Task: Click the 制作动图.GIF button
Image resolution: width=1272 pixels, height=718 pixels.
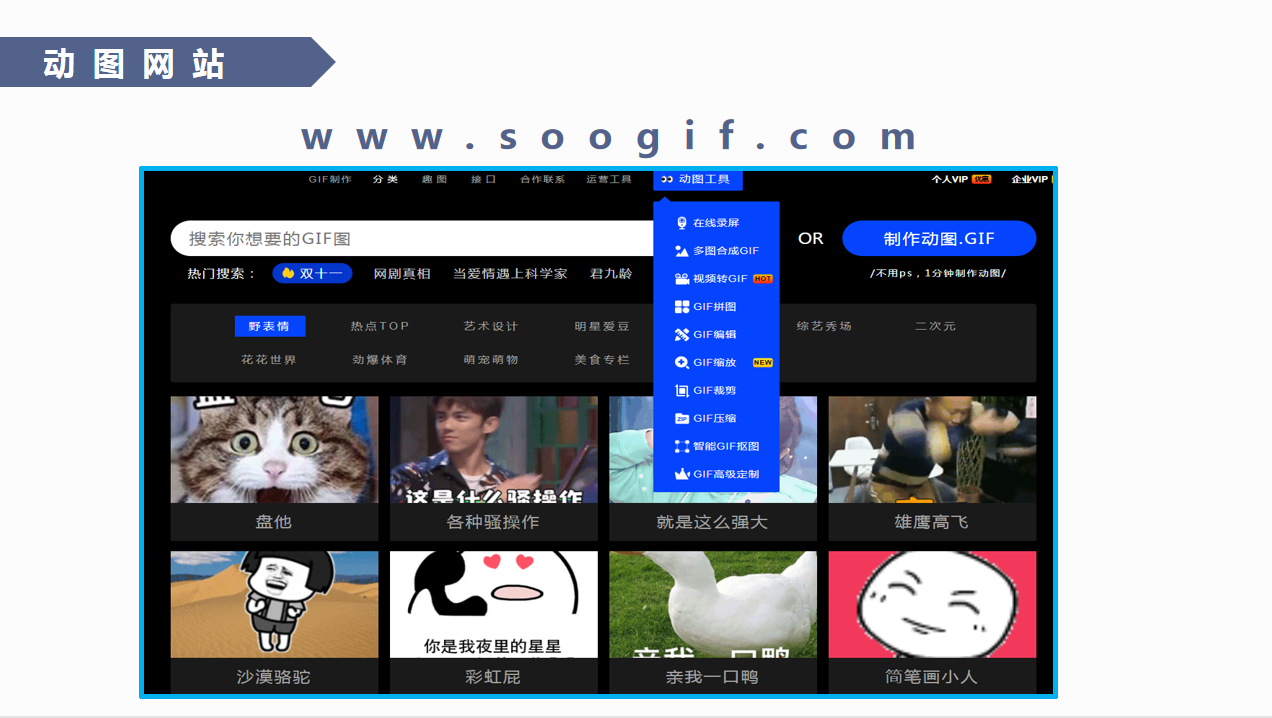Action: pyautogui.click(x=940, y=238)
